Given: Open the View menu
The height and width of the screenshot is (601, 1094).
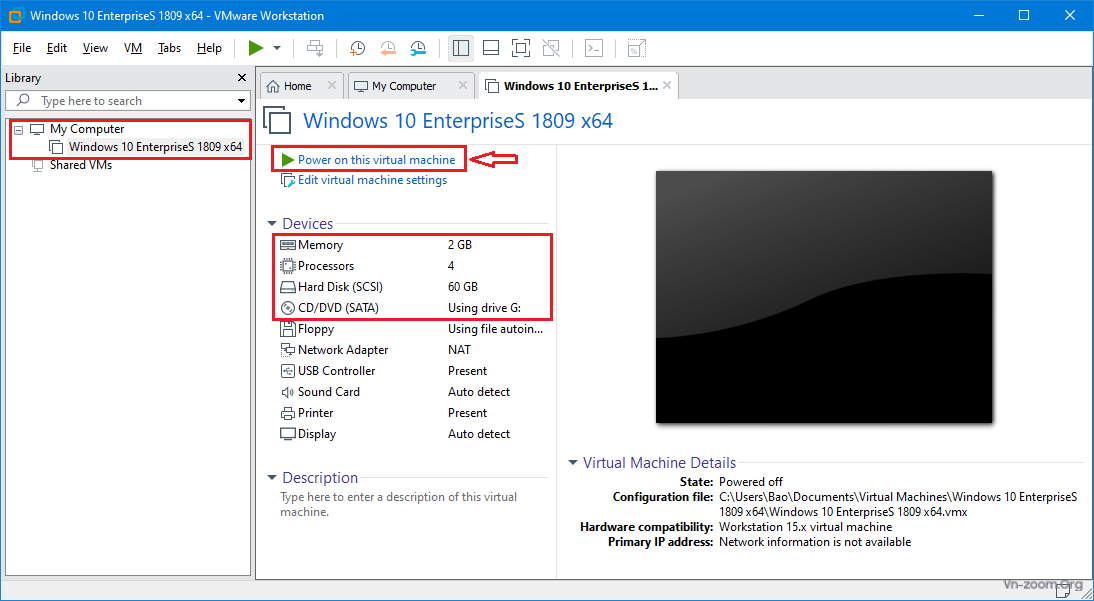Looking at the screenshot, I should (x=95, y=48).
